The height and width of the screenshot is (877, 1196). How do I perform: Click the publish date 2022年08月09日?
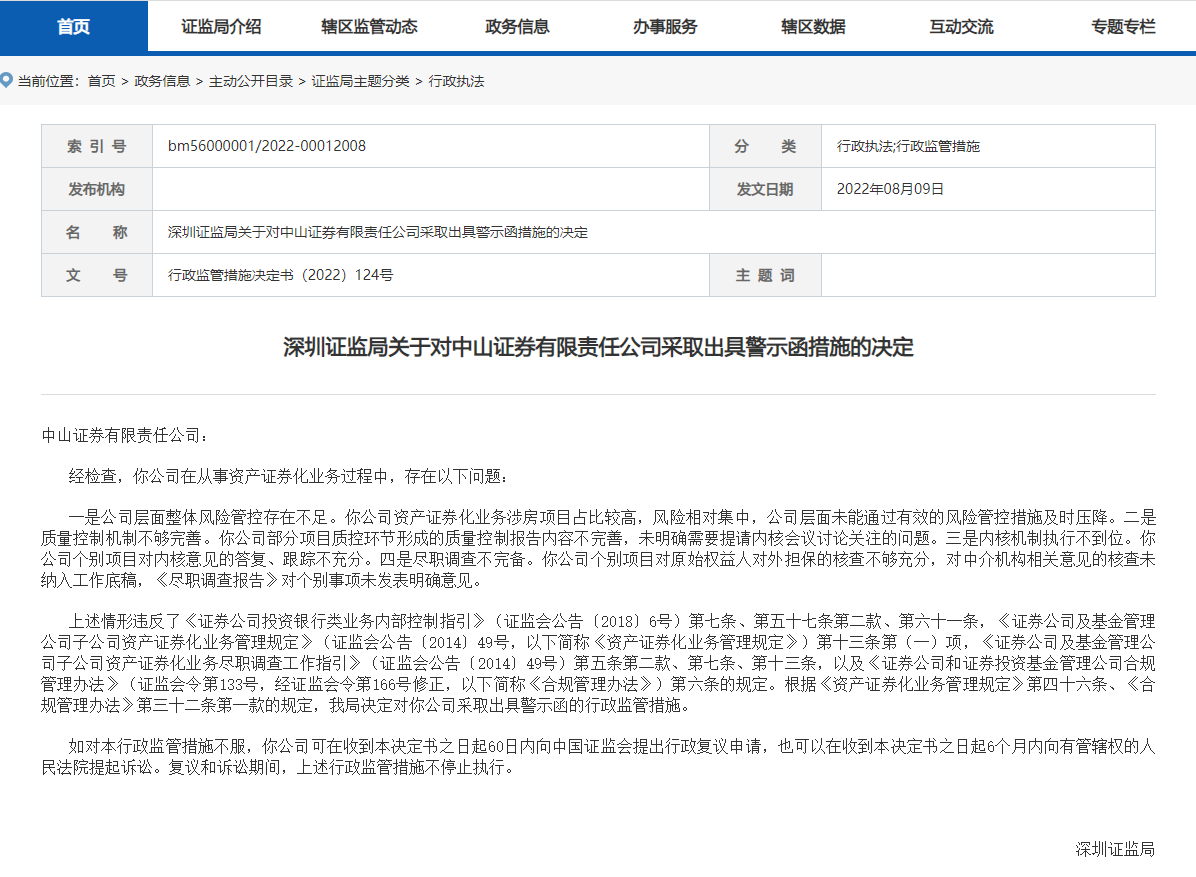click(890, 189)
